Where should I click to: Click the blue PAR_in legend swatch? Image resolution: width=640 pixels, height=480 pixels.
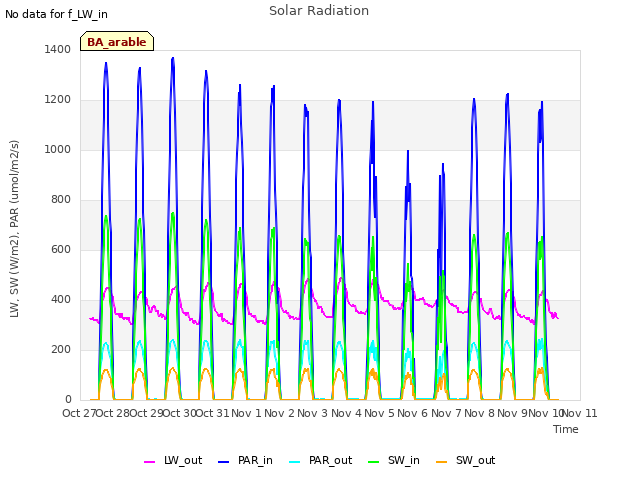pyautogui.click(x=224, y=462)
